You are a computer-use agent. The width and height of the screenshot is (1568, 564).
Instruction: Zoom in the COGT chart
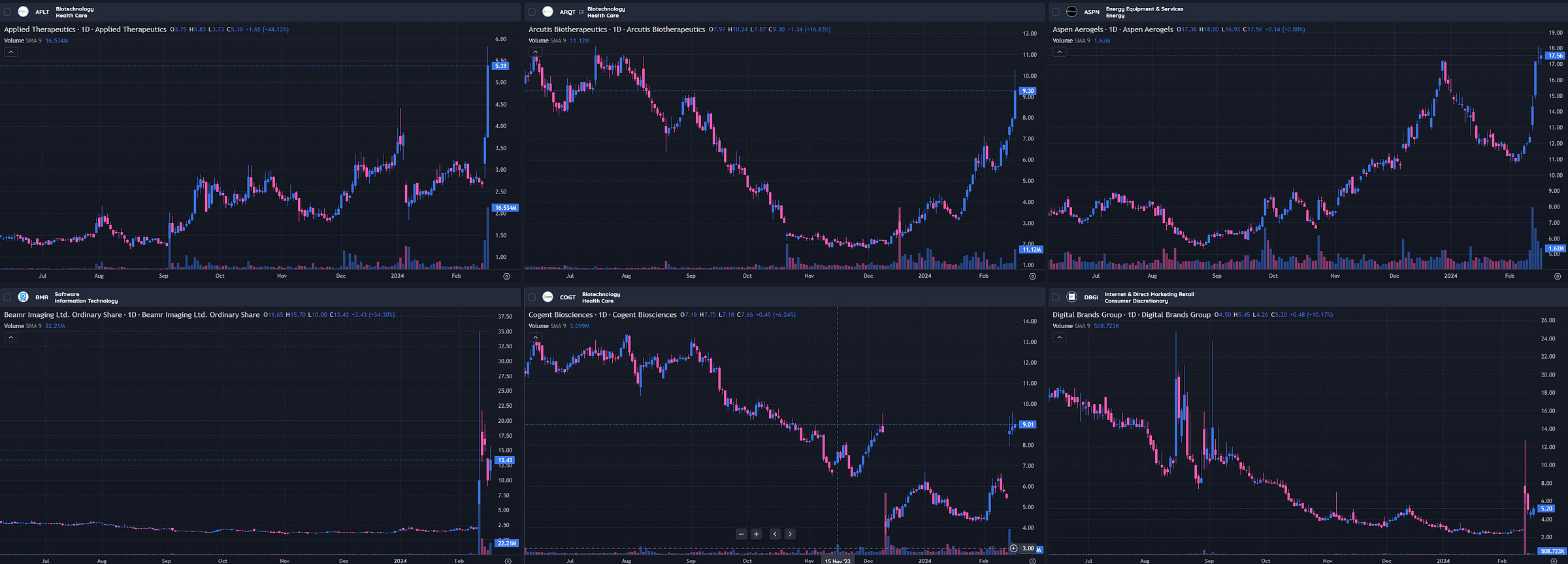coord(756,534)
